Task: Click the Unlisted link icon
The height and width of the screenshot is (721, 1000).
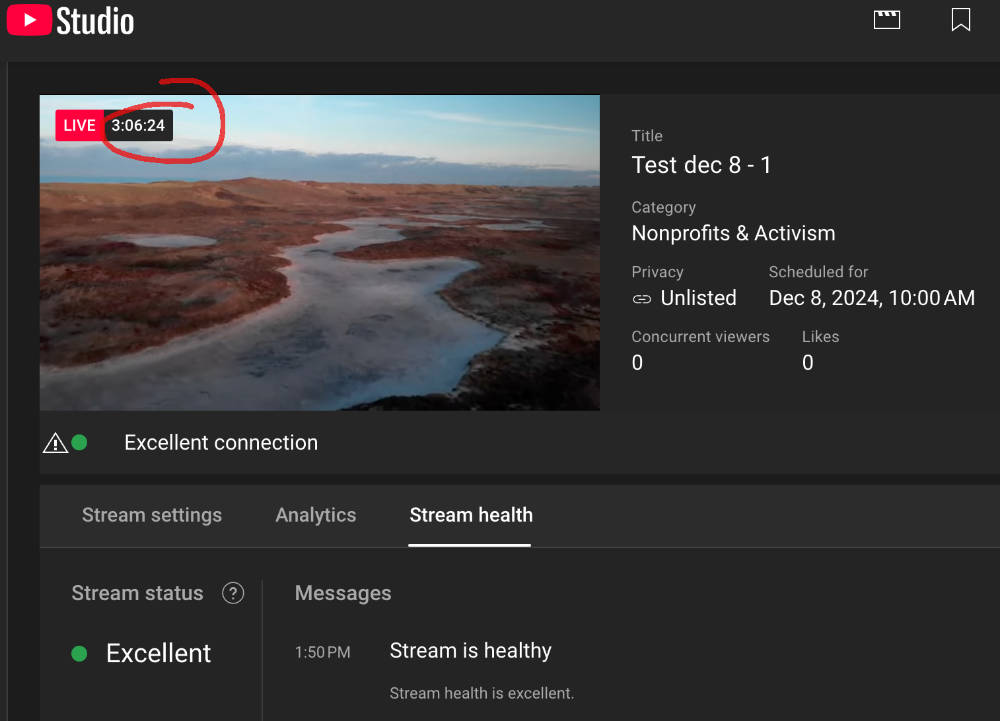Action: (642, 298)
